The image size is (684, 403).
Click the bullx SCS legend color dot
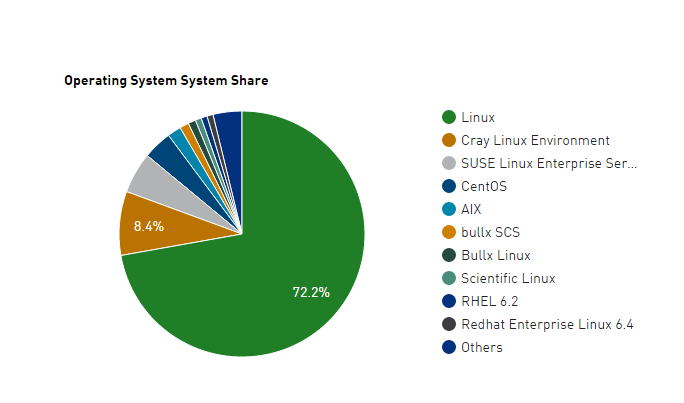(449, 233)
